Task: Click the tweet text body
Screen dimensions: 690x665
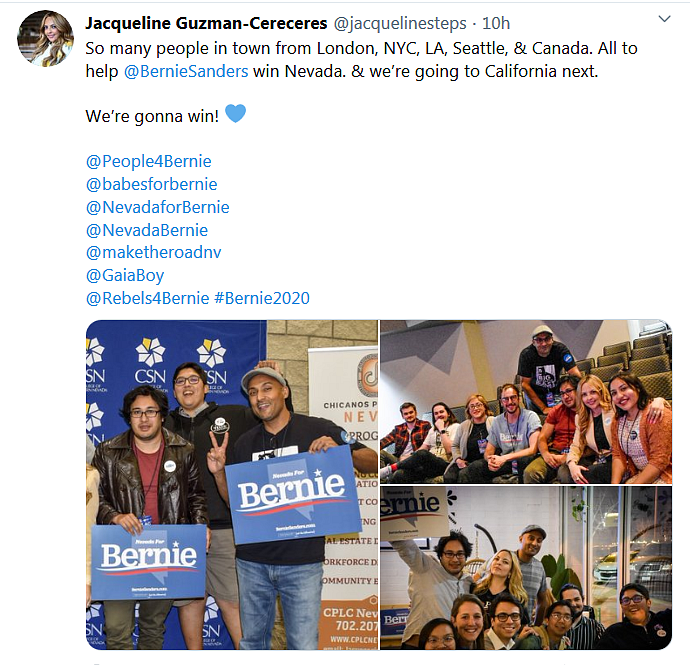Action: click(361, 59)
